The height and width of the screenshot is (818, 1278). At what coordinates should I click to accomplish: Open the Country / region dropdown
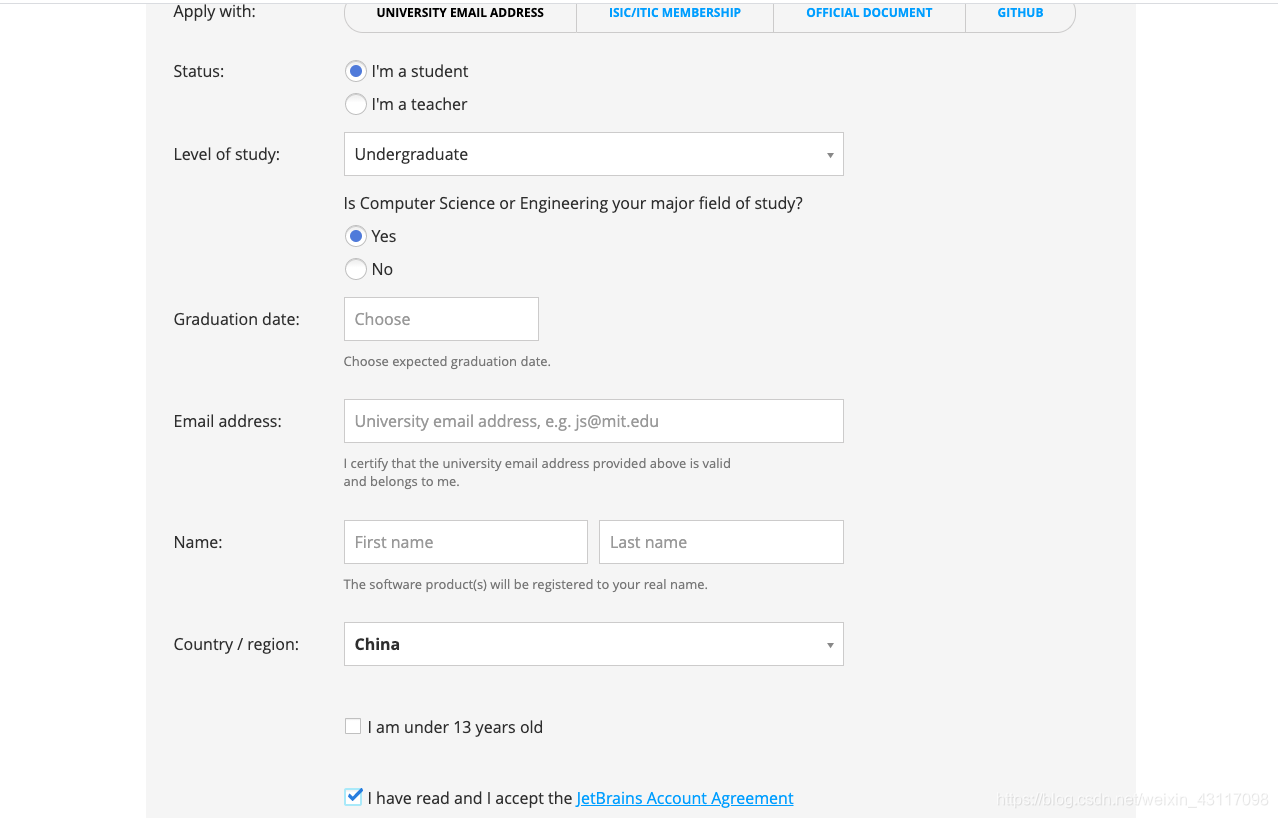[x=593, y=644]
